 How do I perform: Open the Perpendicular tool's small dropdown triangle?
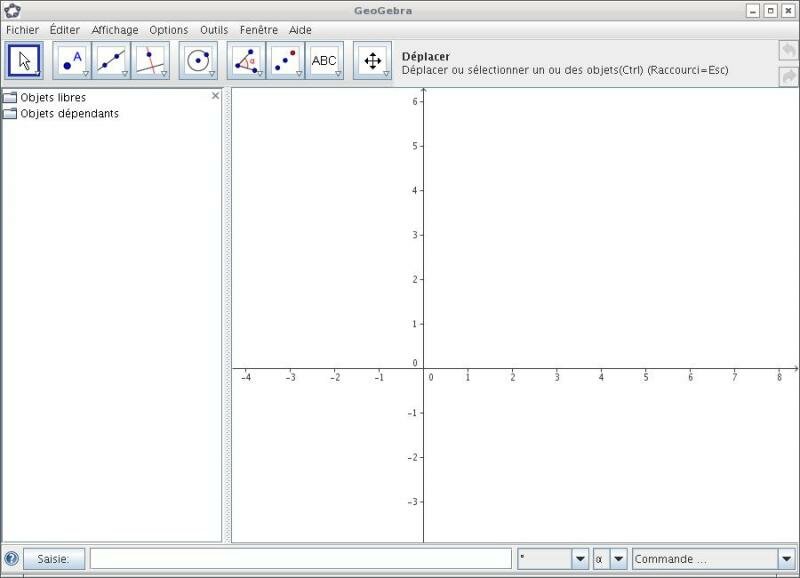[x=164, y=74]
